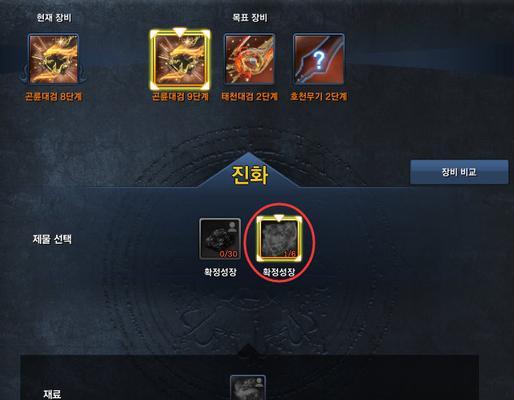Screen dimensions: 514x400
Task: Click the current 곤륜대검 8단계 weapon icon
Action: click(x=53, y=59)
